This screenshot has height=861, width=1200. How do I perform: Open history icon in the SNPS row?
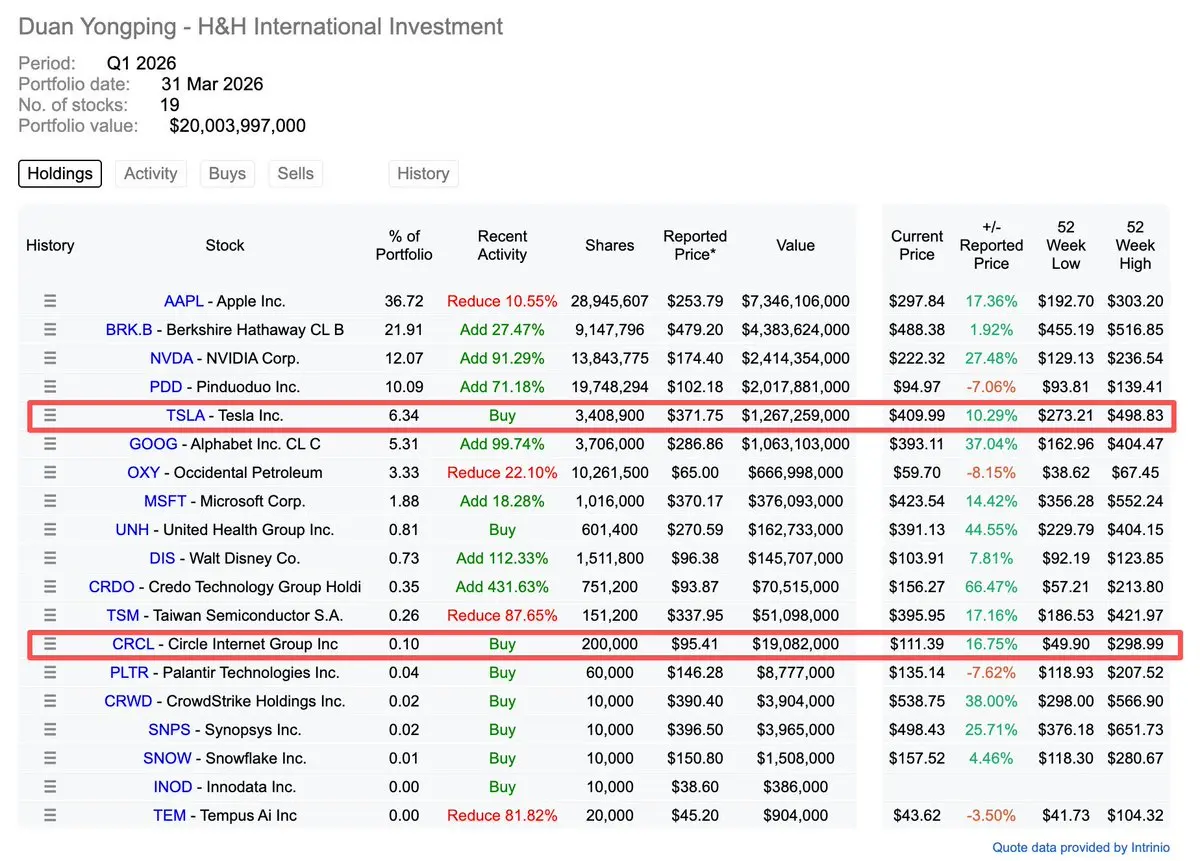coord(50,730)
